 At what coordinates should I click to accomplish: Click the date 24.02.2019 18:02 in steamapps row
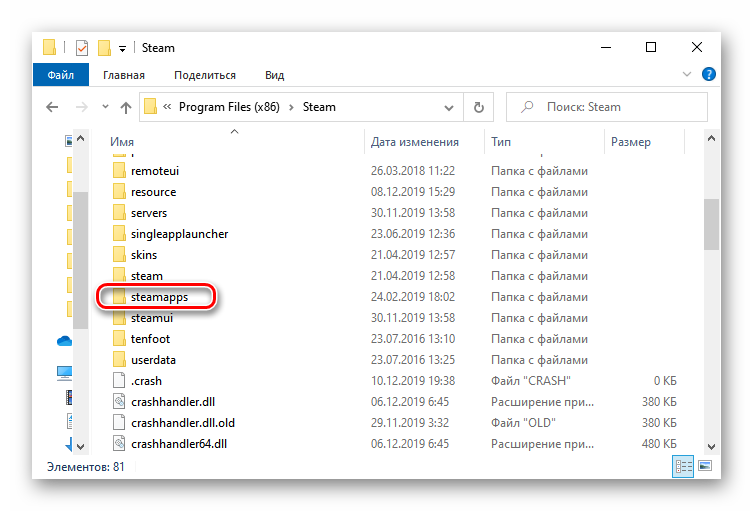tap(413, 297)
